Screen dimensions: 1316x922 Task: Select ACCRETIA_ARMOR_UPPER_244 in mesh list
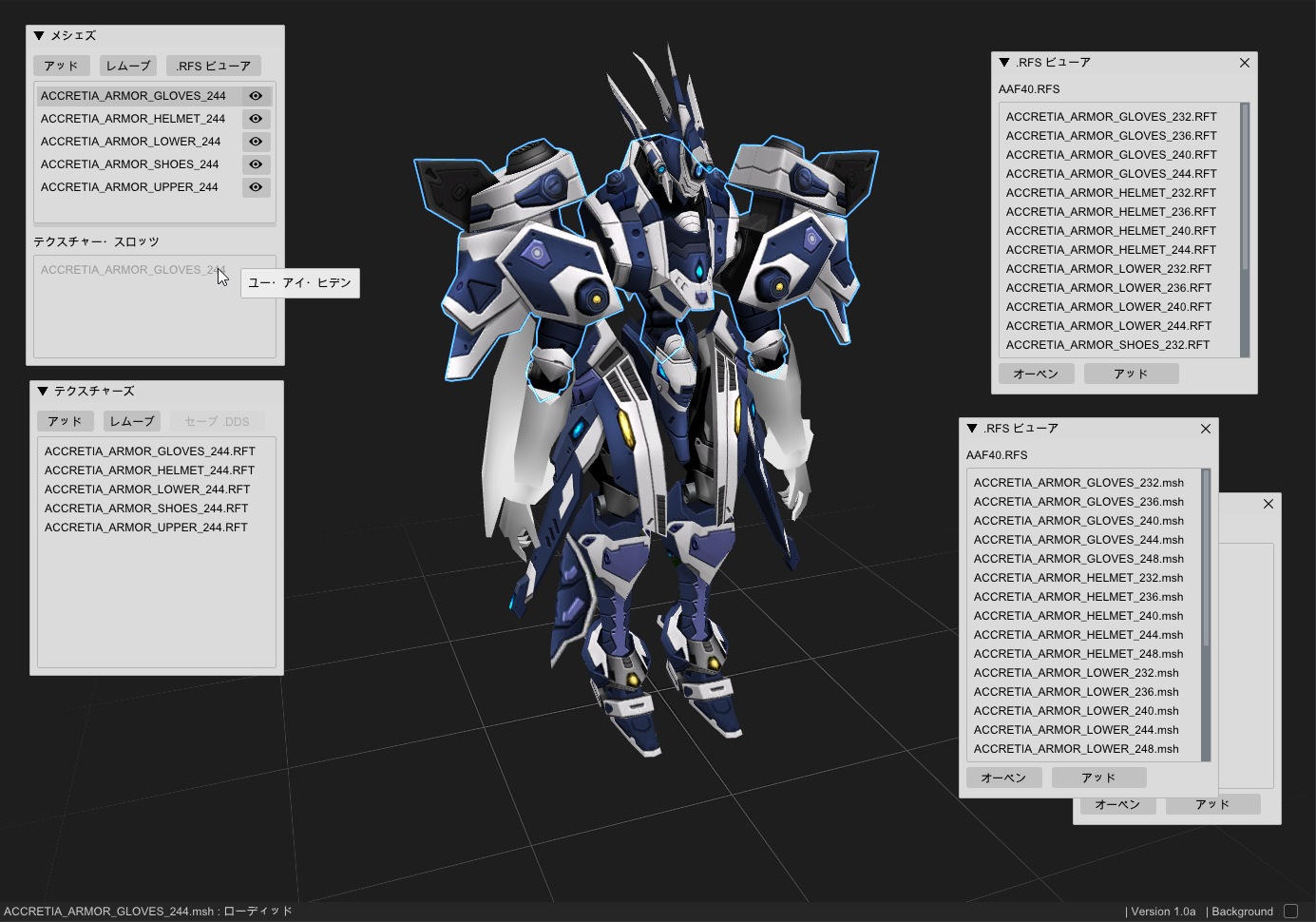coord(138,187)
